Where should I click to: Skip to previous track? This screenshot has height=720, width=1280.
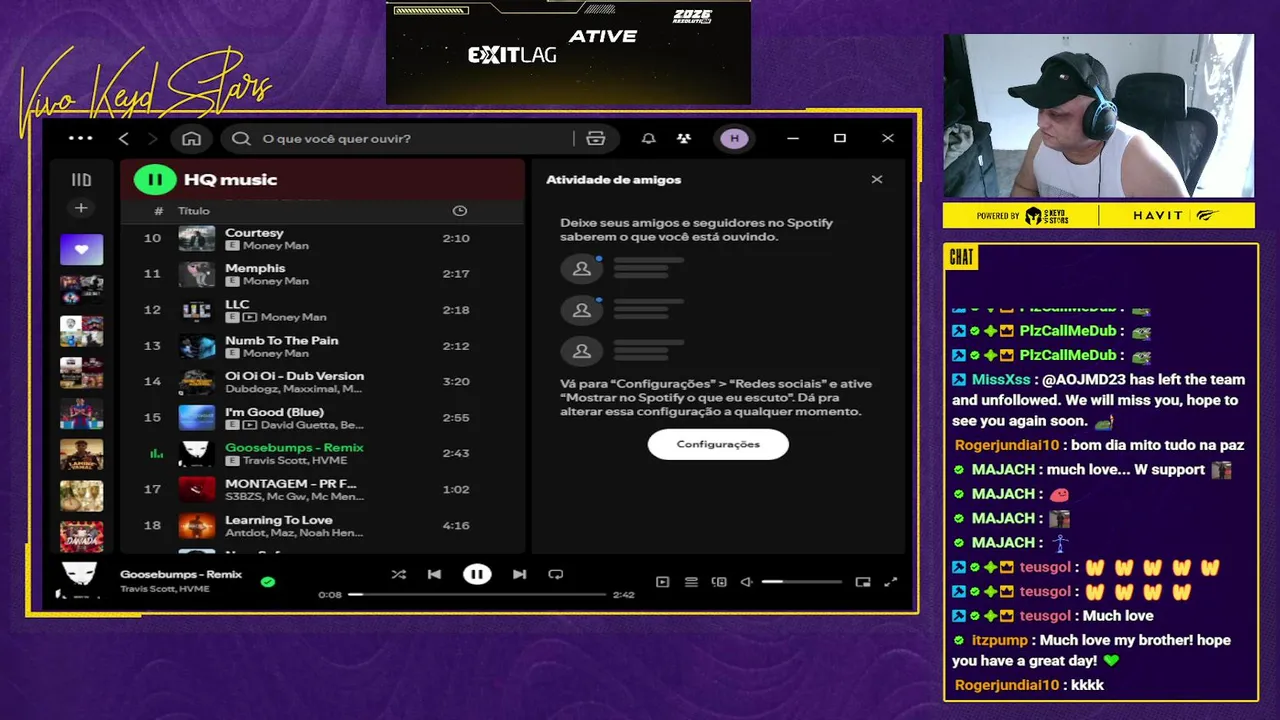pos(434,574)
